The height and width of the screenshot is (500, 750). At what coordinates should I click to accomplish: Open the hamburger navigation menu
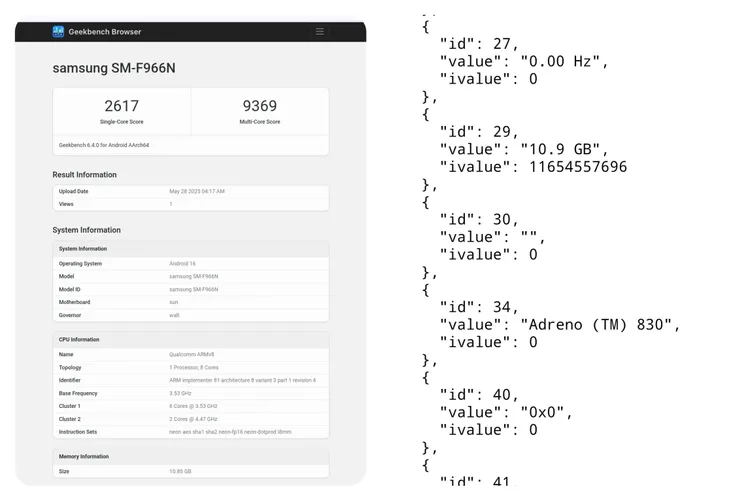tap(320, 32)
